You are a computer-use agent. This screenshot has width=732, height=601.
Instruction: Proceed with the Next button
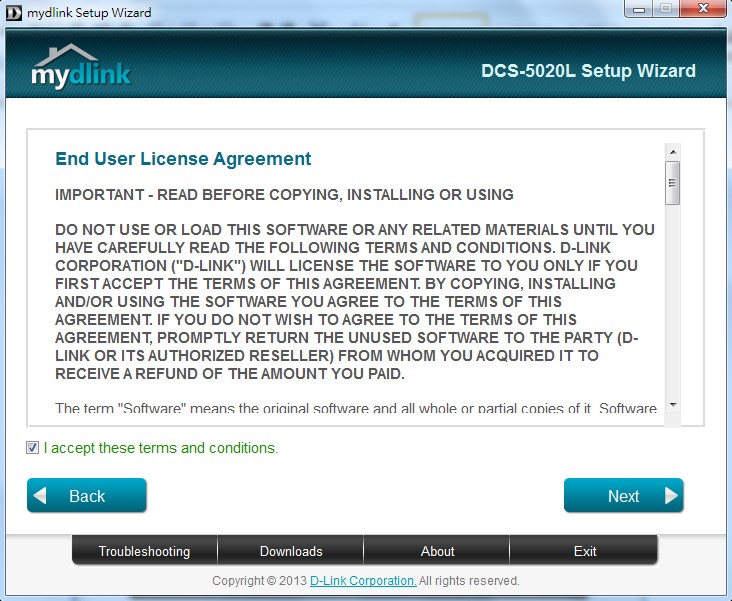click(x=624, y=495)
